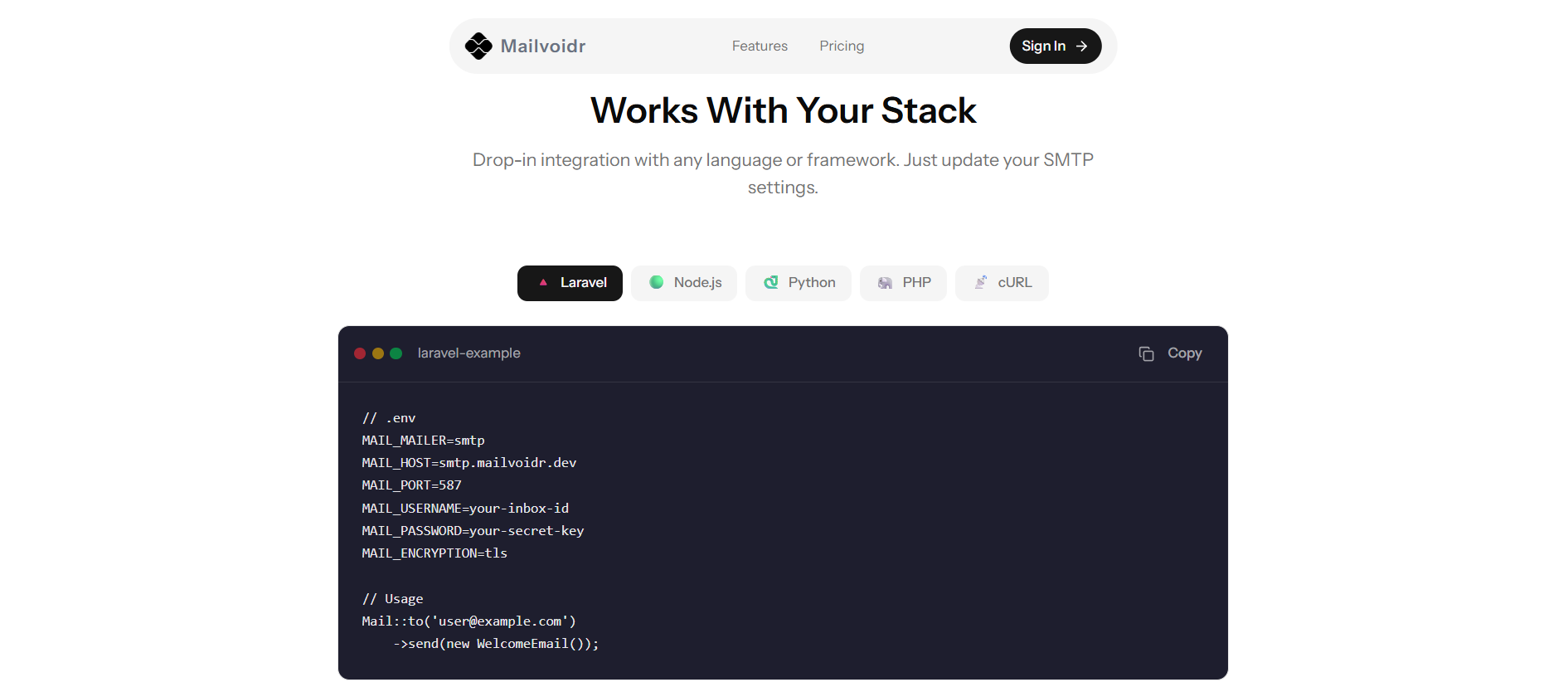Open the Pricing nav link

pyautogui.click(x=842, y=46)
